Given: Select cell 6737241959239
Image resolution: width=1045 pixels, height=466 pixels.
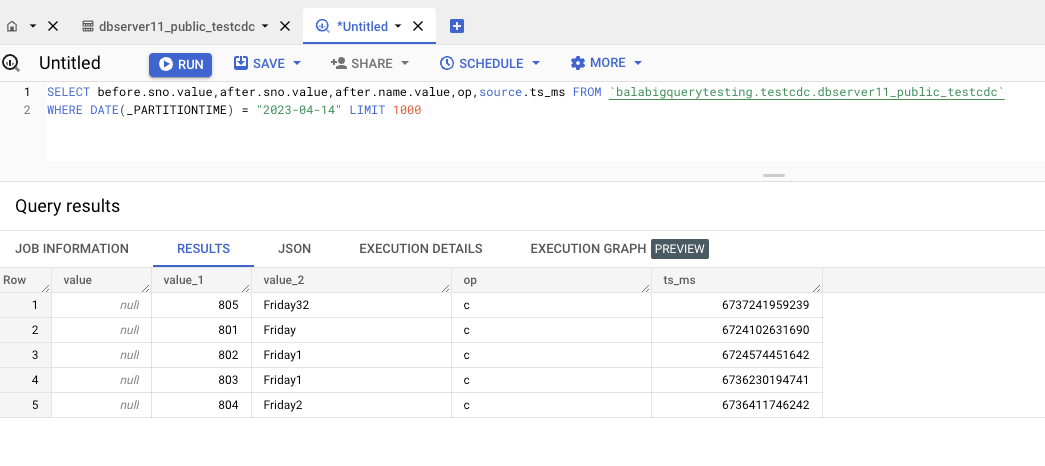Looking at the screenshot, I should [737, 305].
